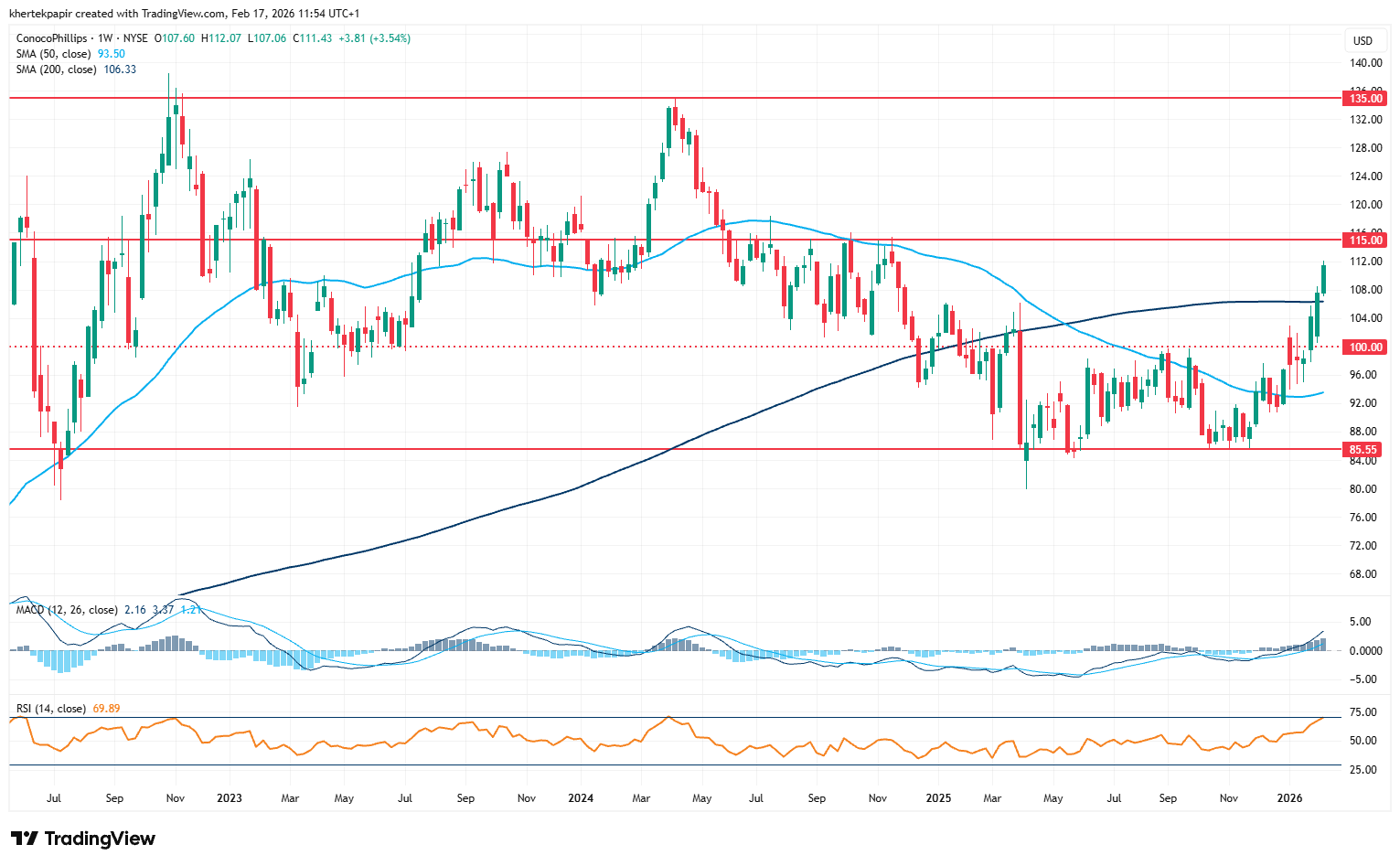This screenshot has width=1400, height=866.
Task: Click the 2026 label on time axis
Action: point(1289,798)
